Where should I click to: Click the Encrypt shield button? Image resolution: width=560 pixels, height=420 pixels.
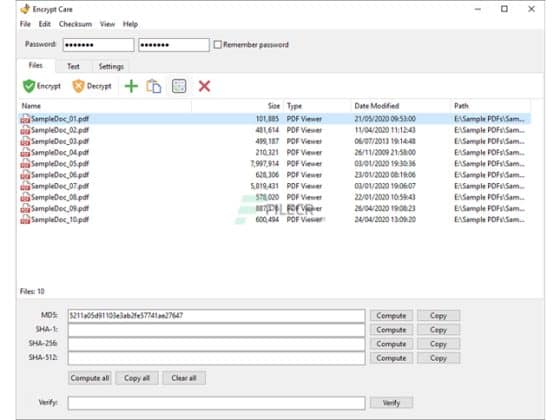click(x=42, y=86)
